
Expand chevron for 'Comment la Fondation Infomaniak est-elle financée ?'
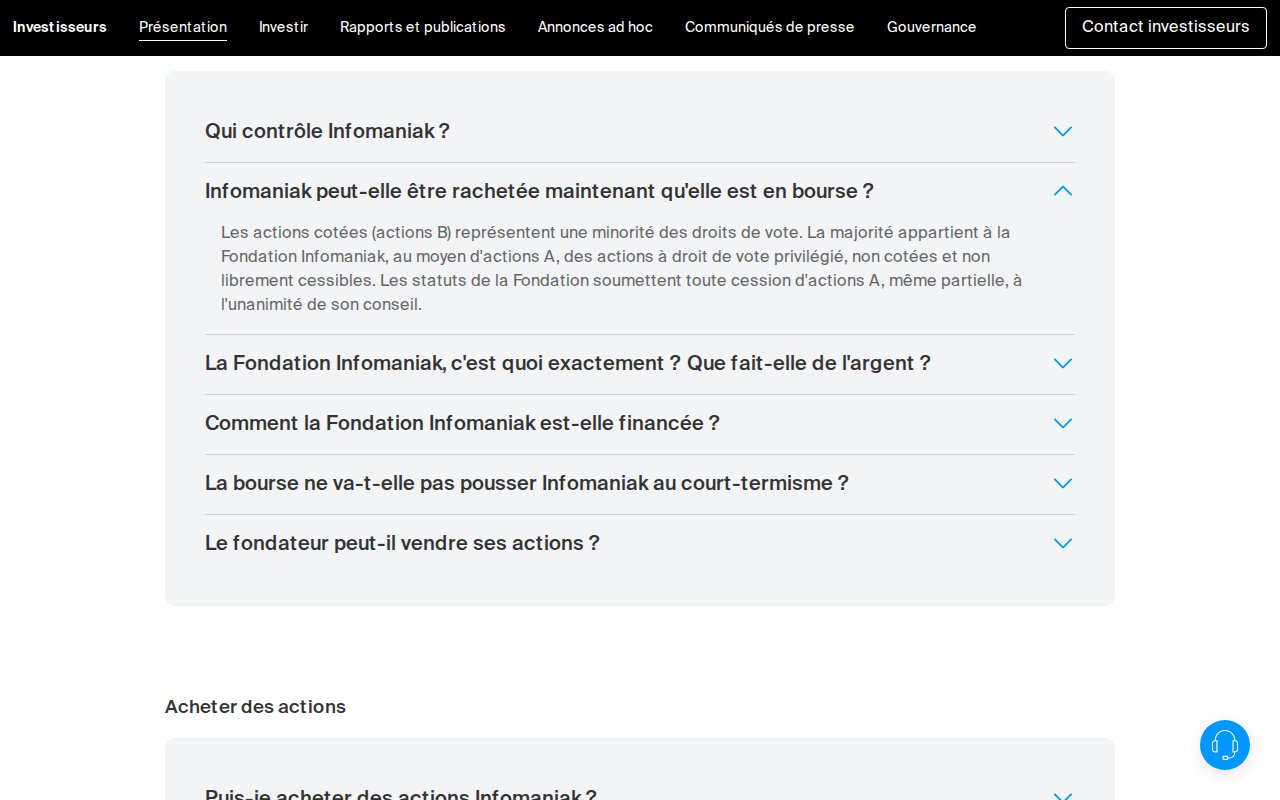coord(1063,423)
